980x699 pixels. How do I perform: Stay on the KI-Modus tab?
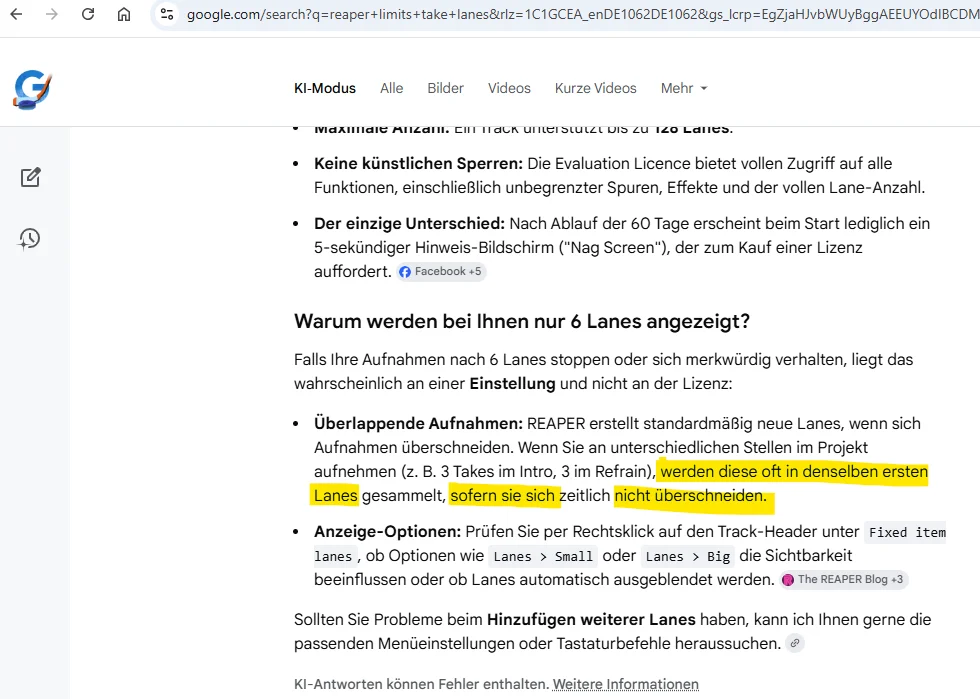324,88
